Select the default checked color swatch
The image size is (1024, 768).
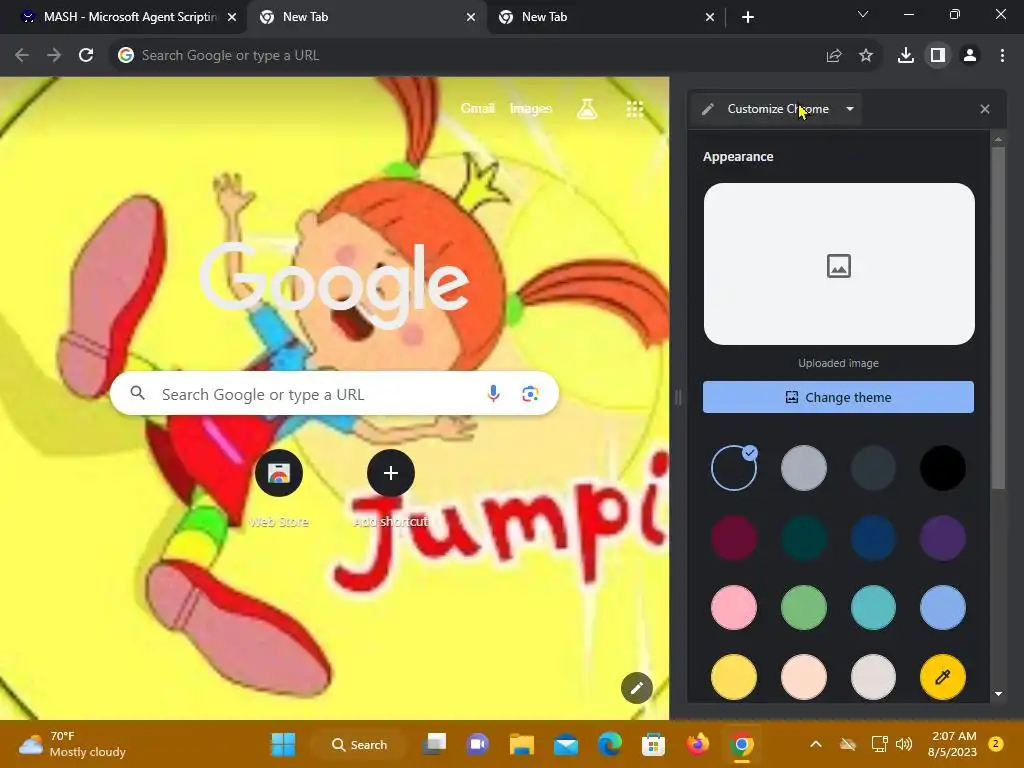[734, 468]
